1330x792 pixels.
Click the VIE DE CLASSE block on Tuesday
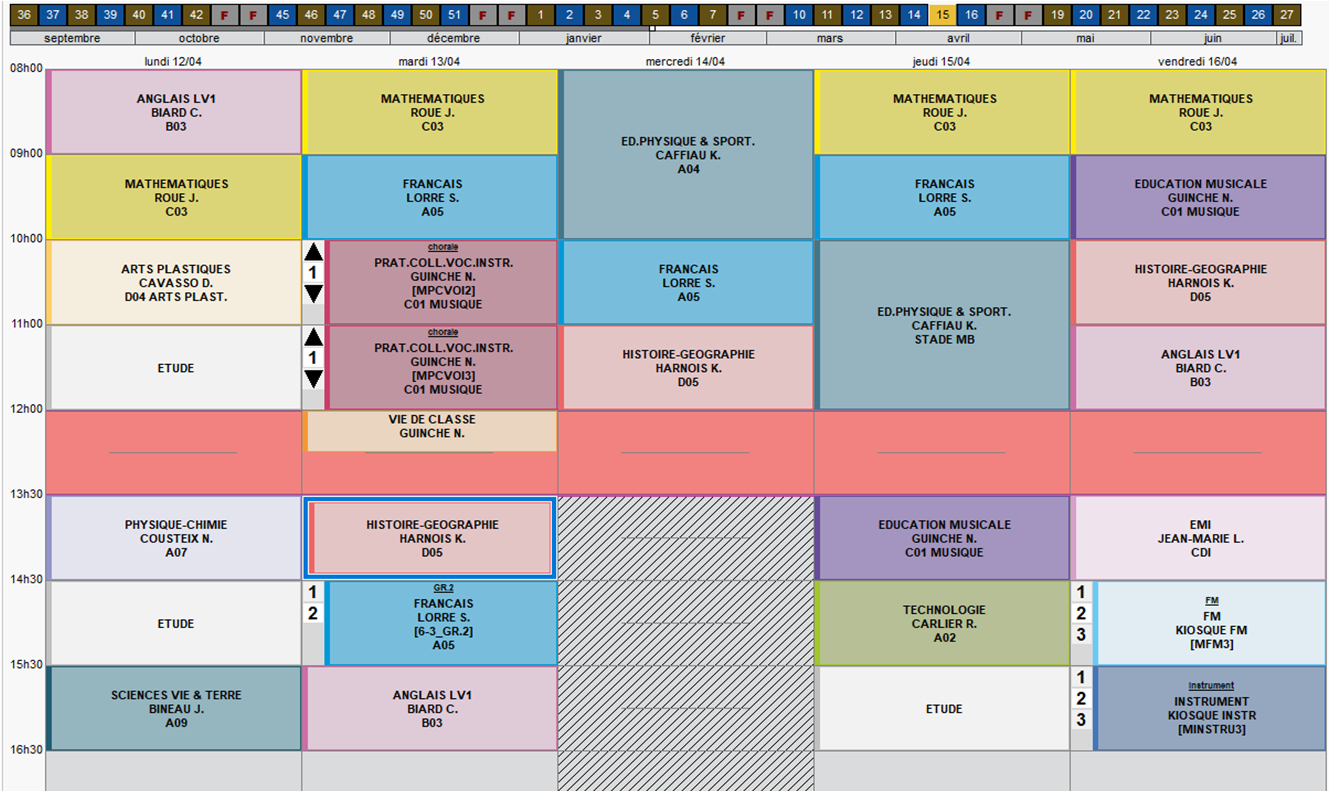pyautogui.click(x=431, y=427)
